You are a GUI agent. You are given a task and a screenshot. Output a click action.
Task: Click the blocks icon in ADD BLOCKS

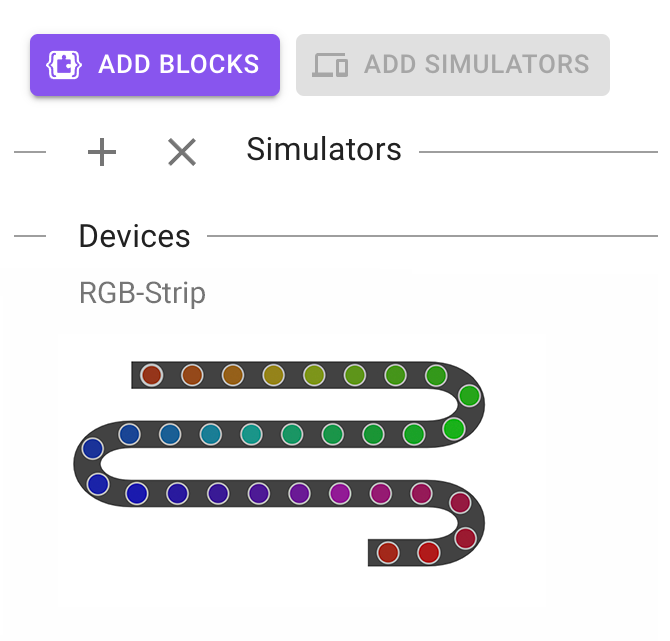click(64, 65)
